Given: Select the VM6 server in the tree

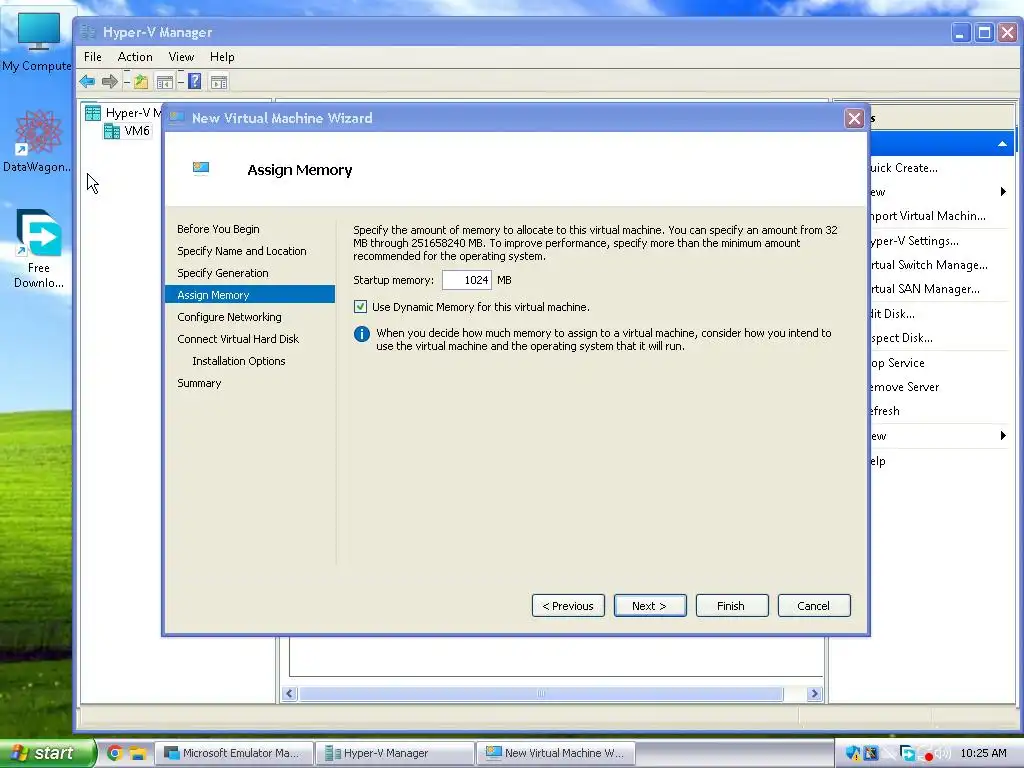Looking at the screenshot, I should coord(127,131).
